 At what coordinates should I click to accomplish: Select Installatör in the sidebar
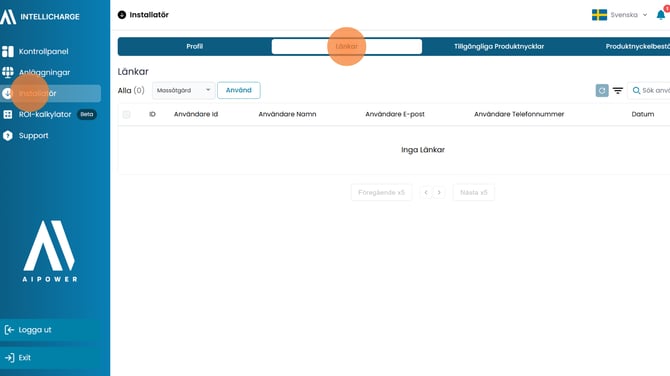[50, 93]
